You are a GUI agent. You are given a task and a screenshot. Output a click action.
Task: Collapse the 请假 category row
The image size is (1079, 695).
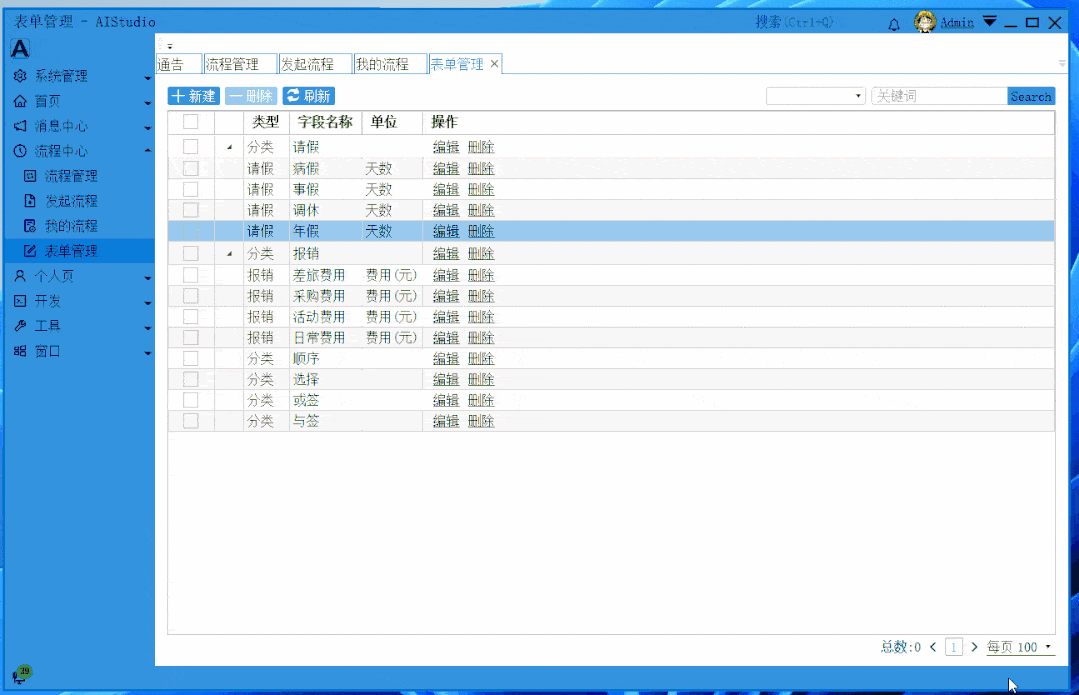tap(228, 145)
